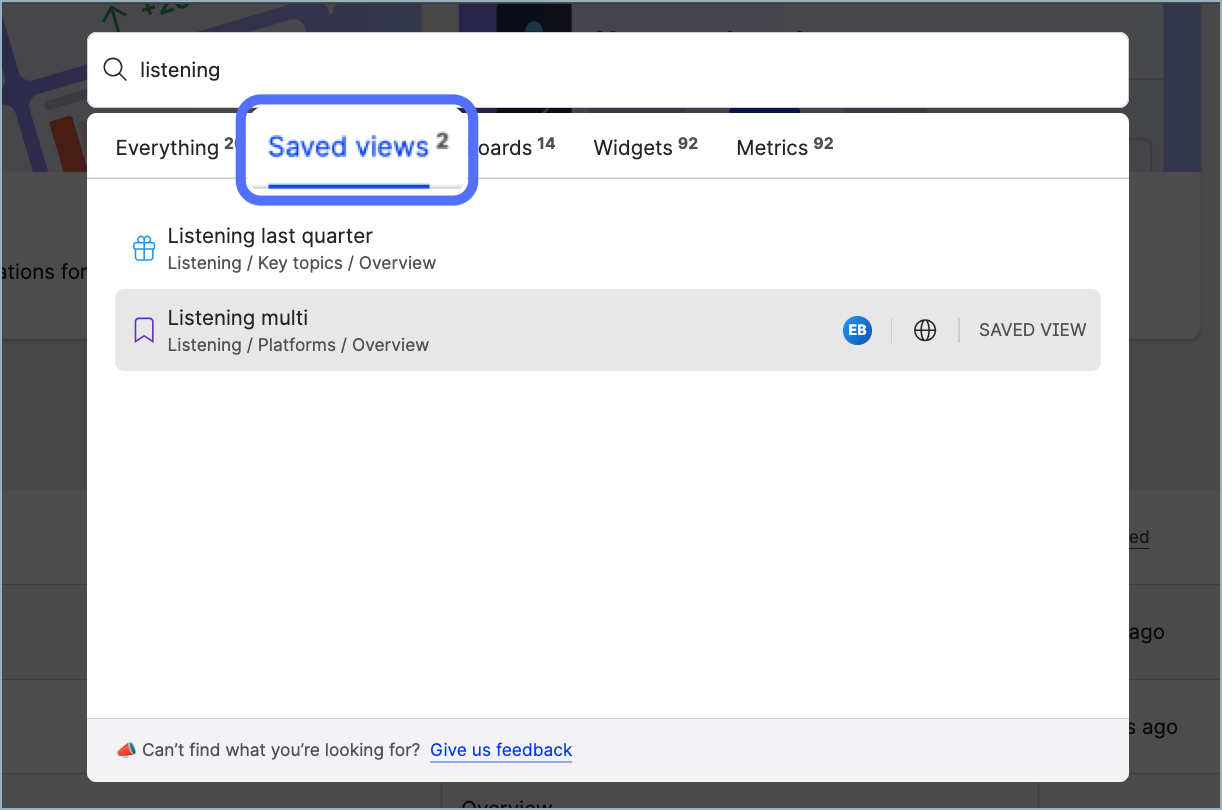Open the EB user avatar on Listening multi
This screenshot has width=1222, height=810.
click(857, 330)
